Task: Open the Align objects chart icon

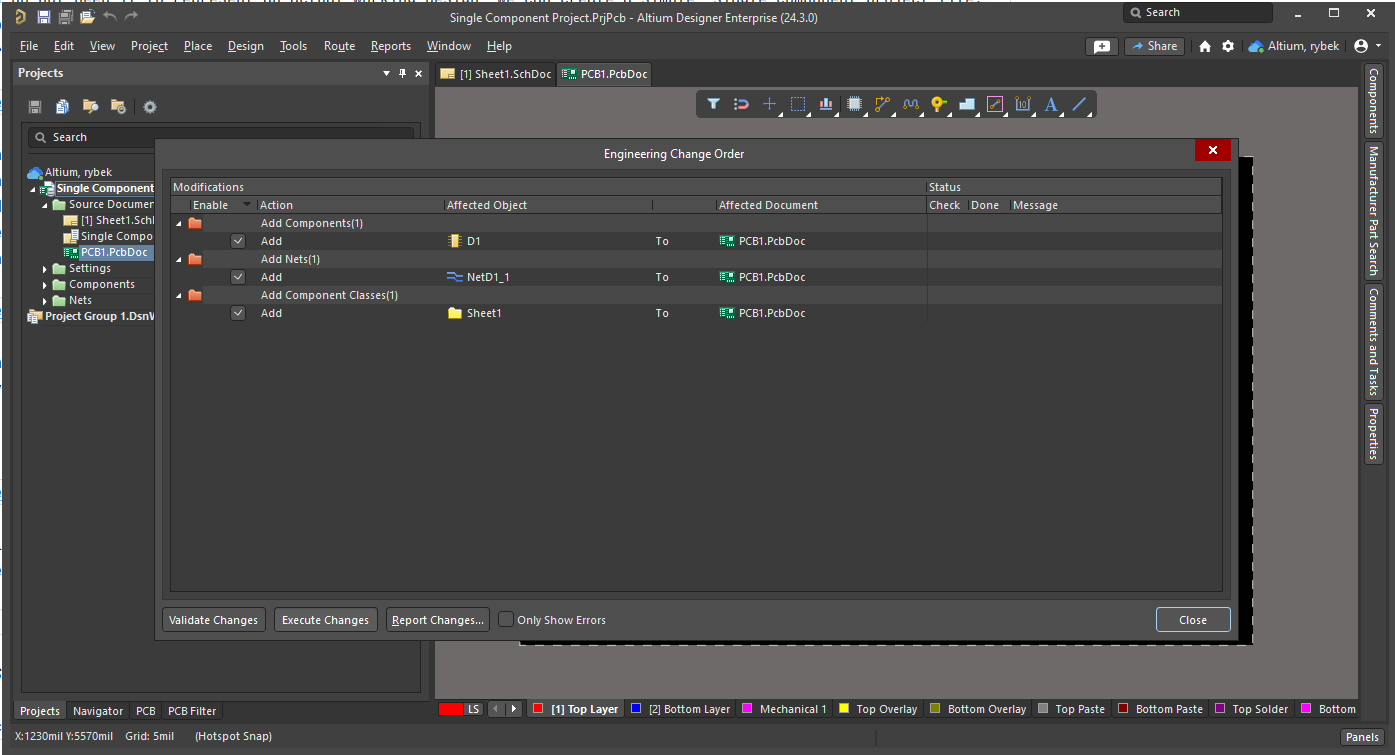Action: pos(826,104)
